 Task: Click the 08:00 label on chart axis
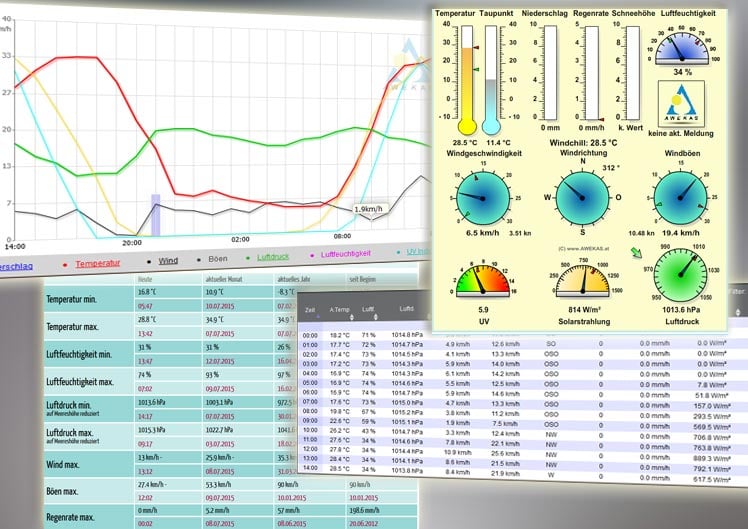[342, 236]
